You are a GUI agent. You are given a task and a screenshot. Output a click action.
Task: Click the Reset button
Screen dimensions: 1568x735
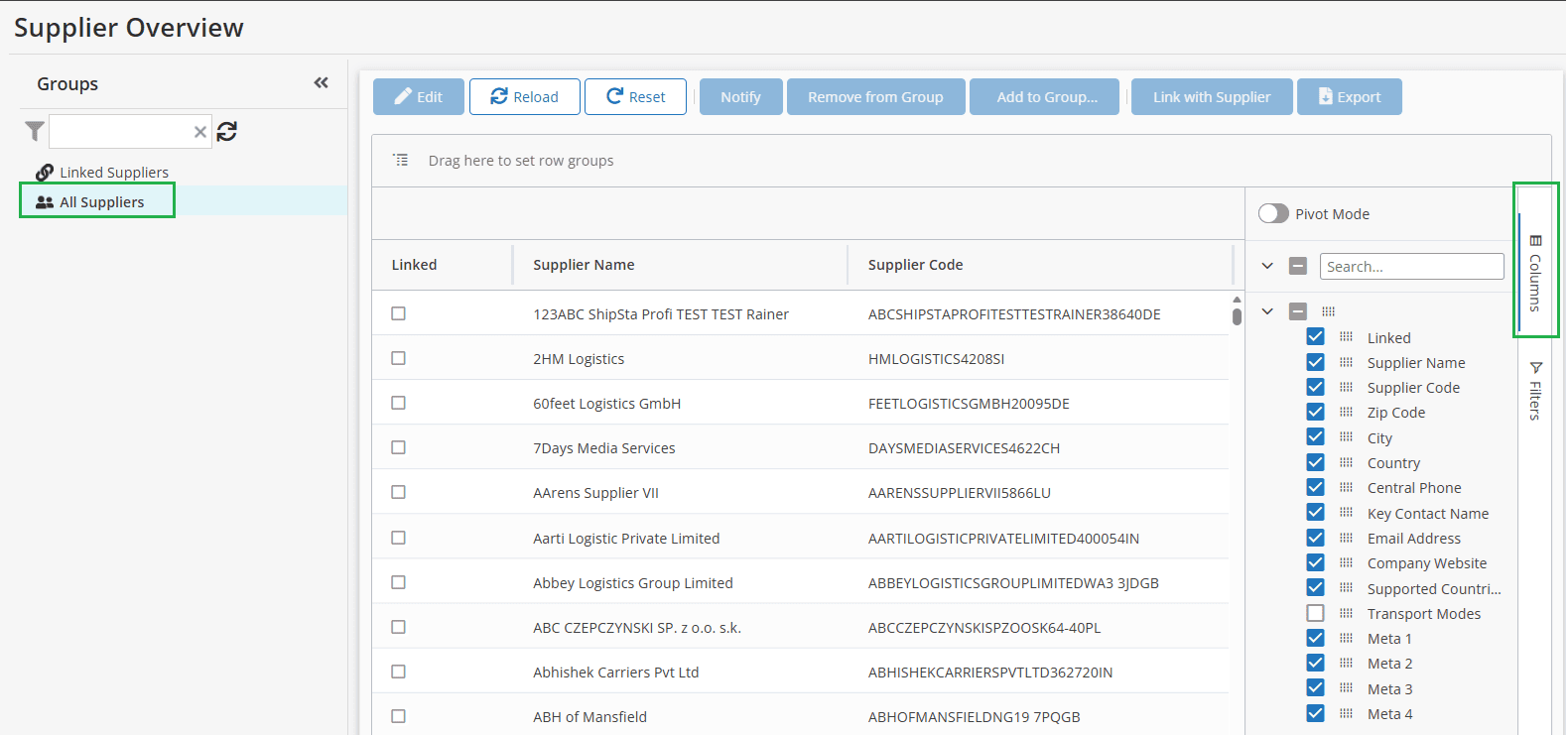point(635,97)
